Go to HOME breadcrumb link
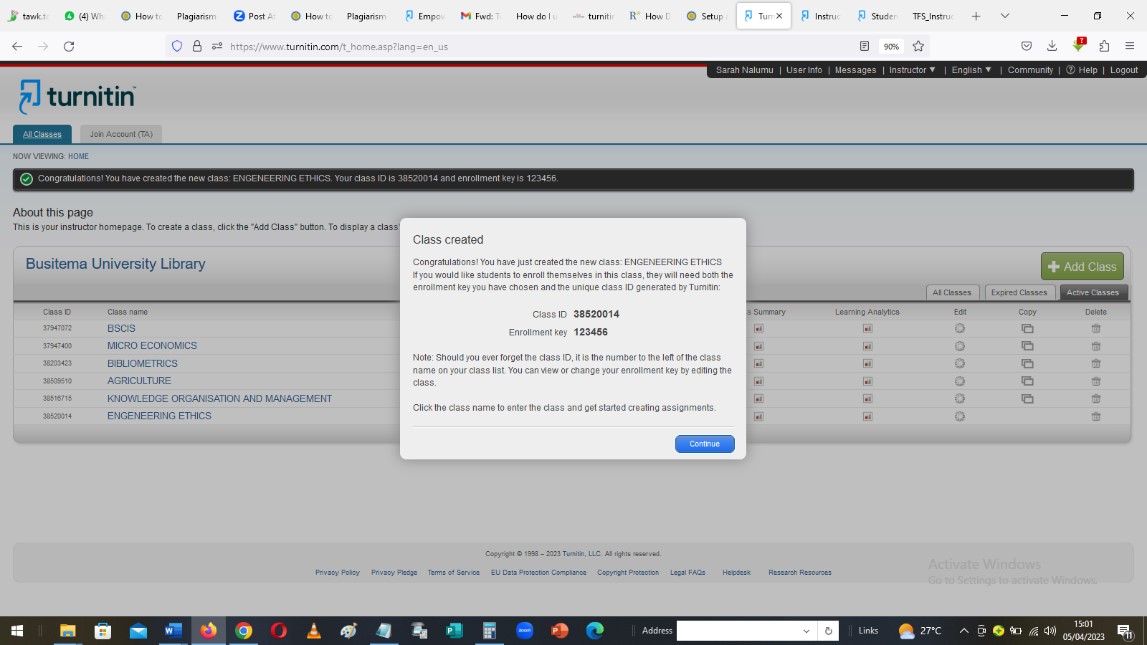Screen dimensions: 1147x645 (x=78, y=156)
